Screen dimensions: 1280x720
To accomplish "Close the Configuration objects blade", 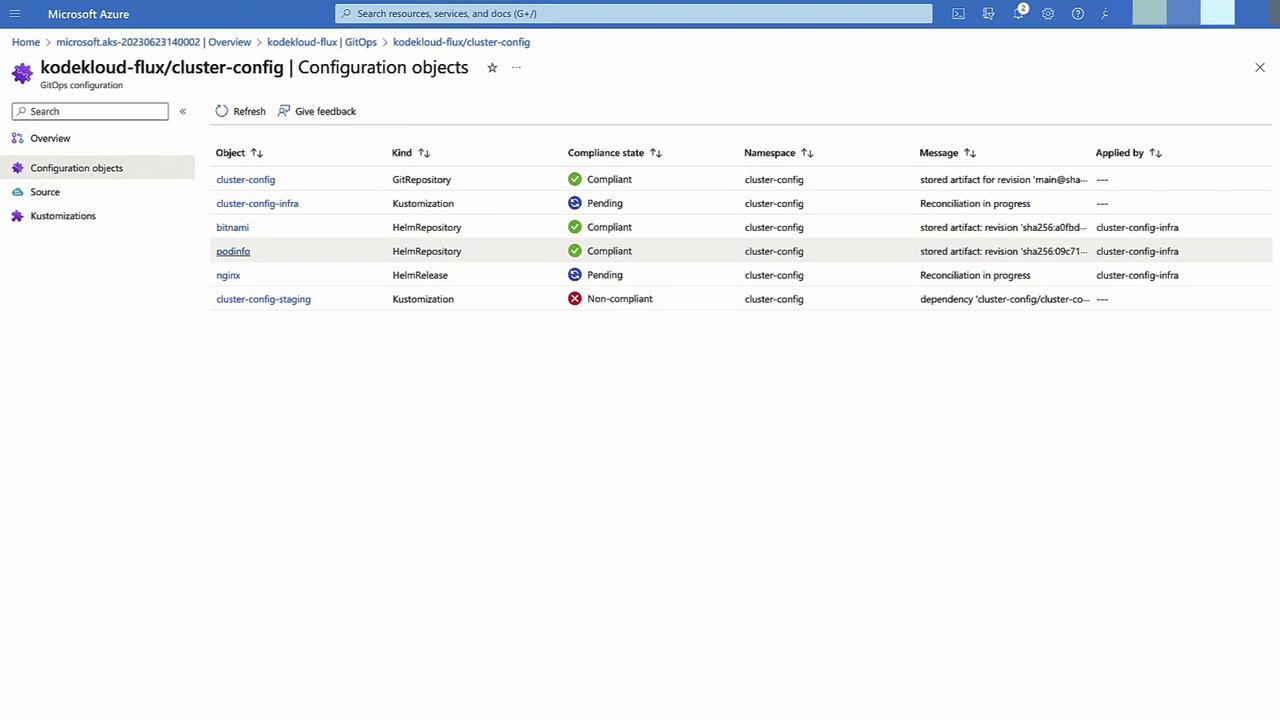I will (1260, 67).
